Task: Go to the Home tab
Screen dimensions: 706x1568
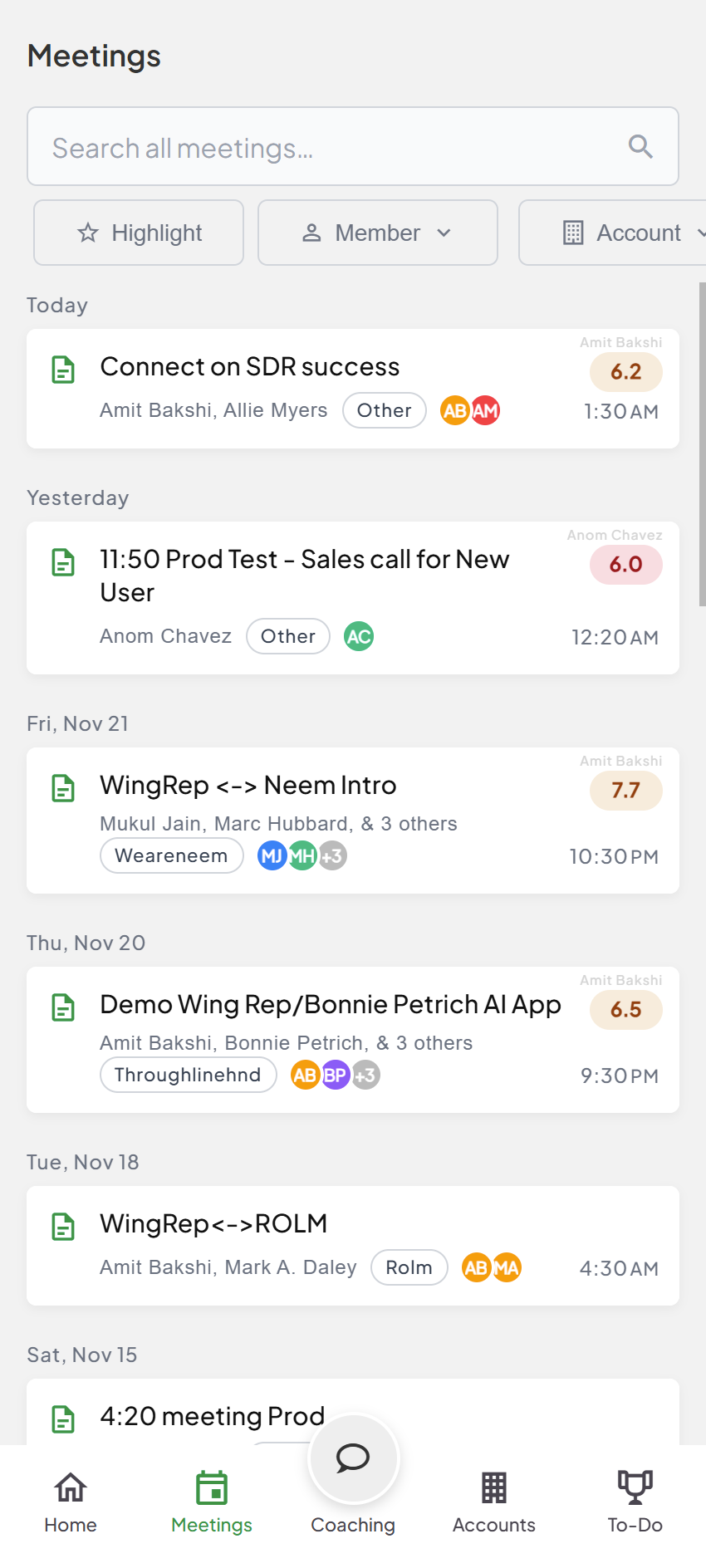Action: coord(71,1500)
